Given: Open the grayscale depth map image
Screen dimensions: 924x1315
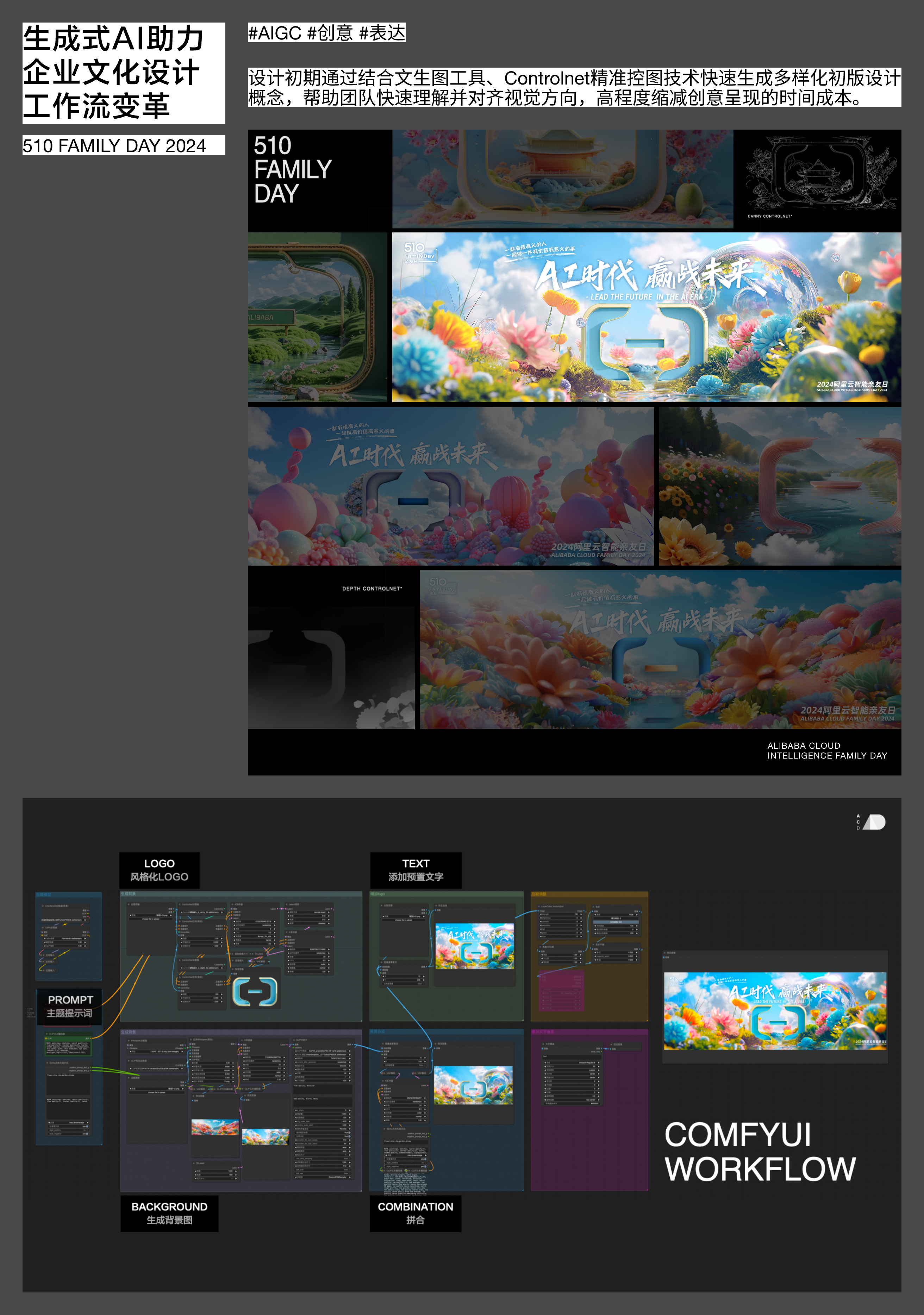Looking at the screenshot, I should coord(331,667).
